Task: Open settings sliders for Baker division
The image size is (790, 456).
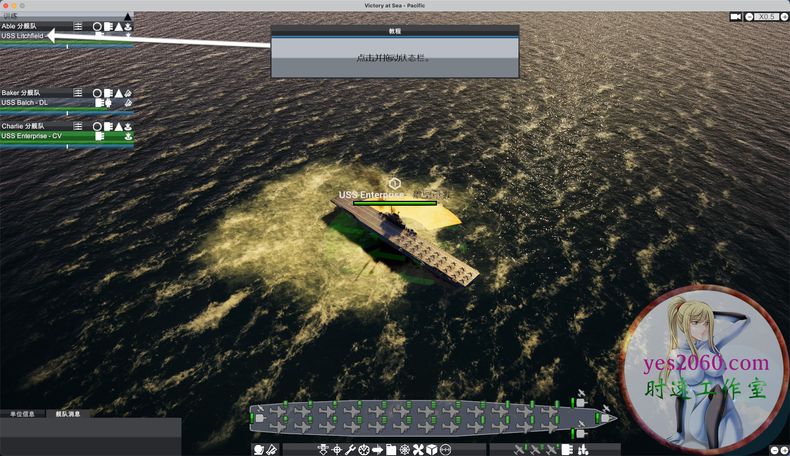Action: point(78,92)
